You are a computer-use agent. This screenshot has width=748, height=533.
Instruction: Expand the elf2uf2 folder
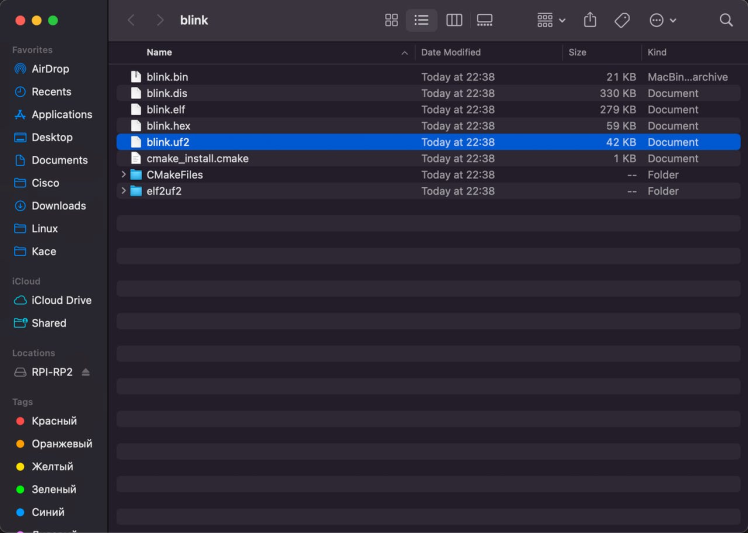click(124, 191)
